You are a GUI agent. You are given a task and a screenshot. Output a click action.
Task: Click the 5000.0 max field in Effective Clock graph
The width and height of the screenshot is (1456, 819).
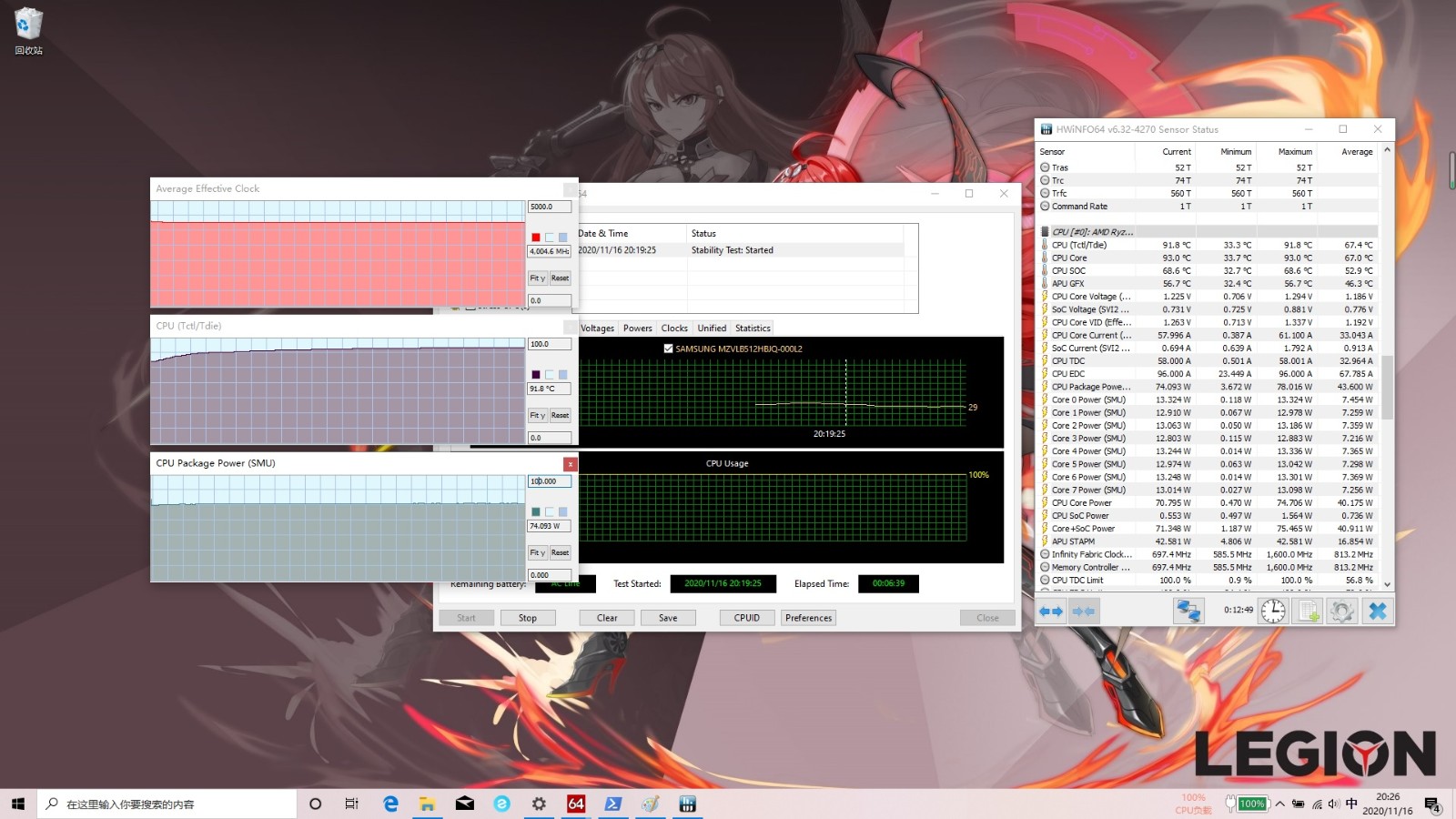point(550,207)
